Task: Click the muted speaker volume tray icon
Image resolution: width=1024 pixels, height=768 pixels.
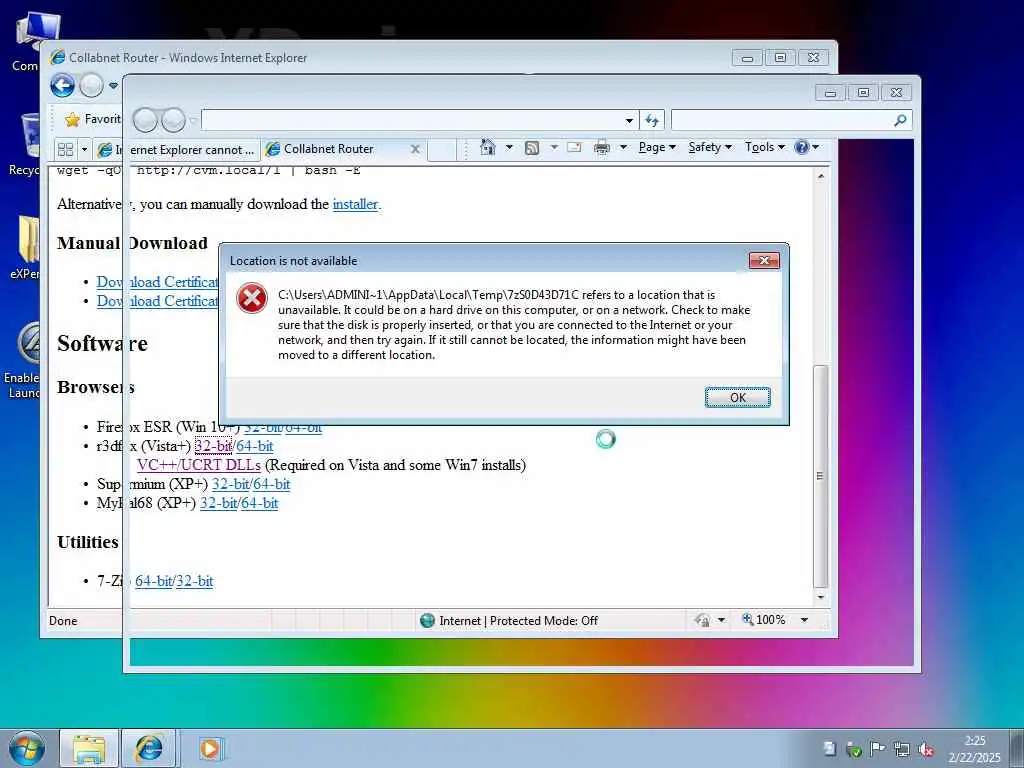Action: tap(925, 750)
